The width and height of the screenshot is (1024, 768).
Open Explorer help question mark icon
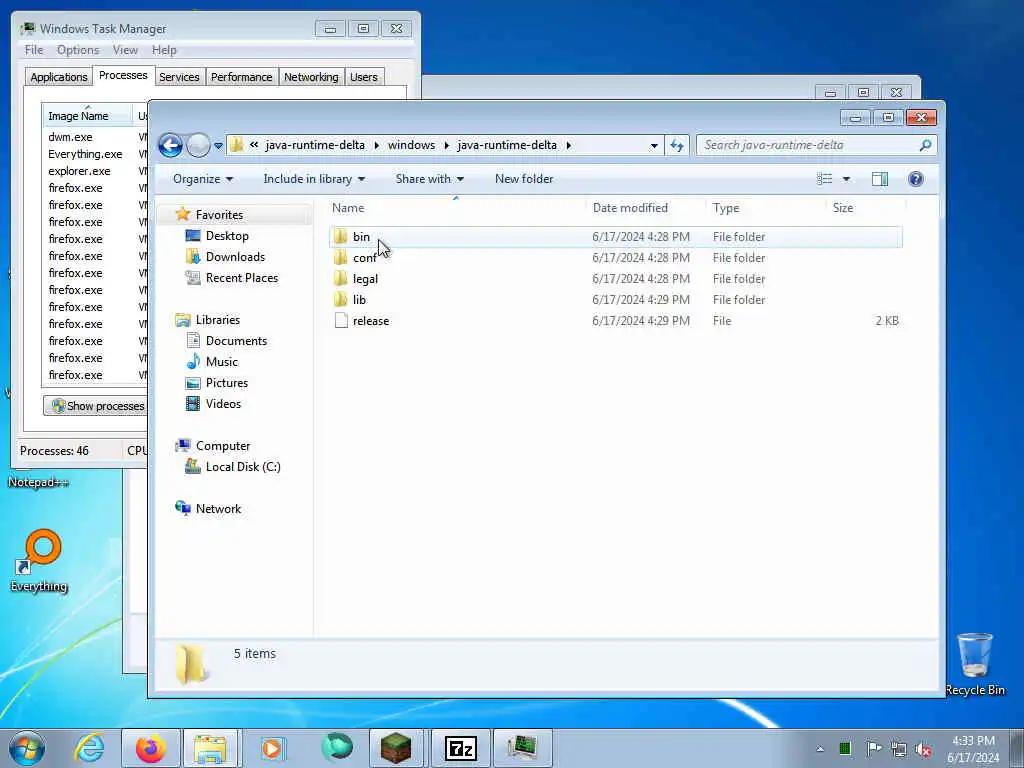[x=916, y=179]
